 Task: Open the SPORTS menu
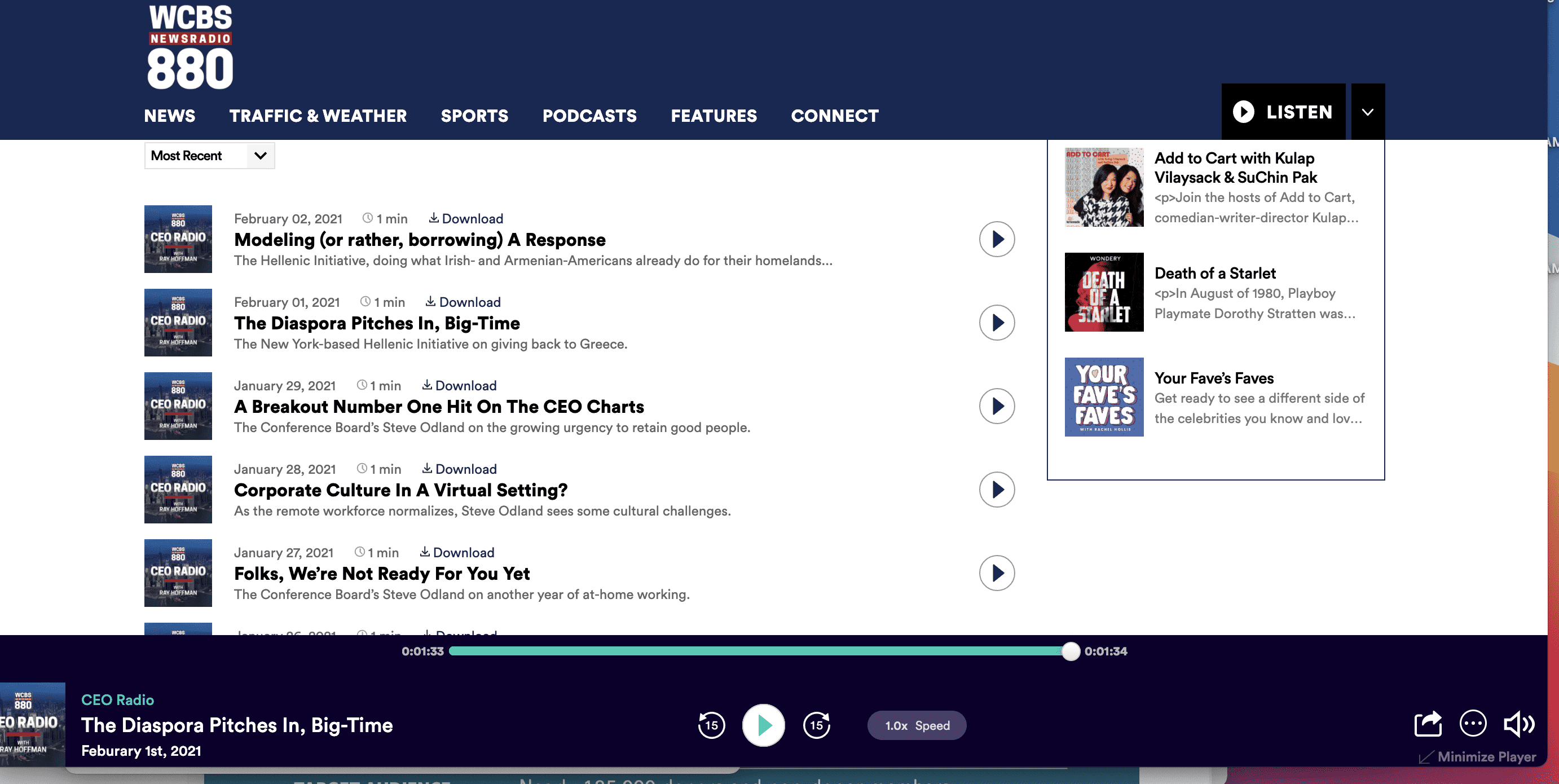pyautogui.click(x=474, y=116)
